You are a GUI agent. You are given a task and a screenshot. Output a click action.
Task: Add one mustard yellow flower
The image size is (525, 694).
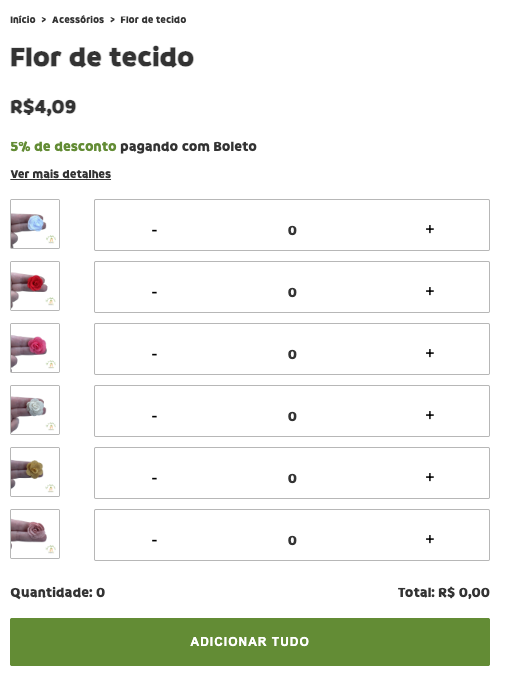(x=429, y=477)
